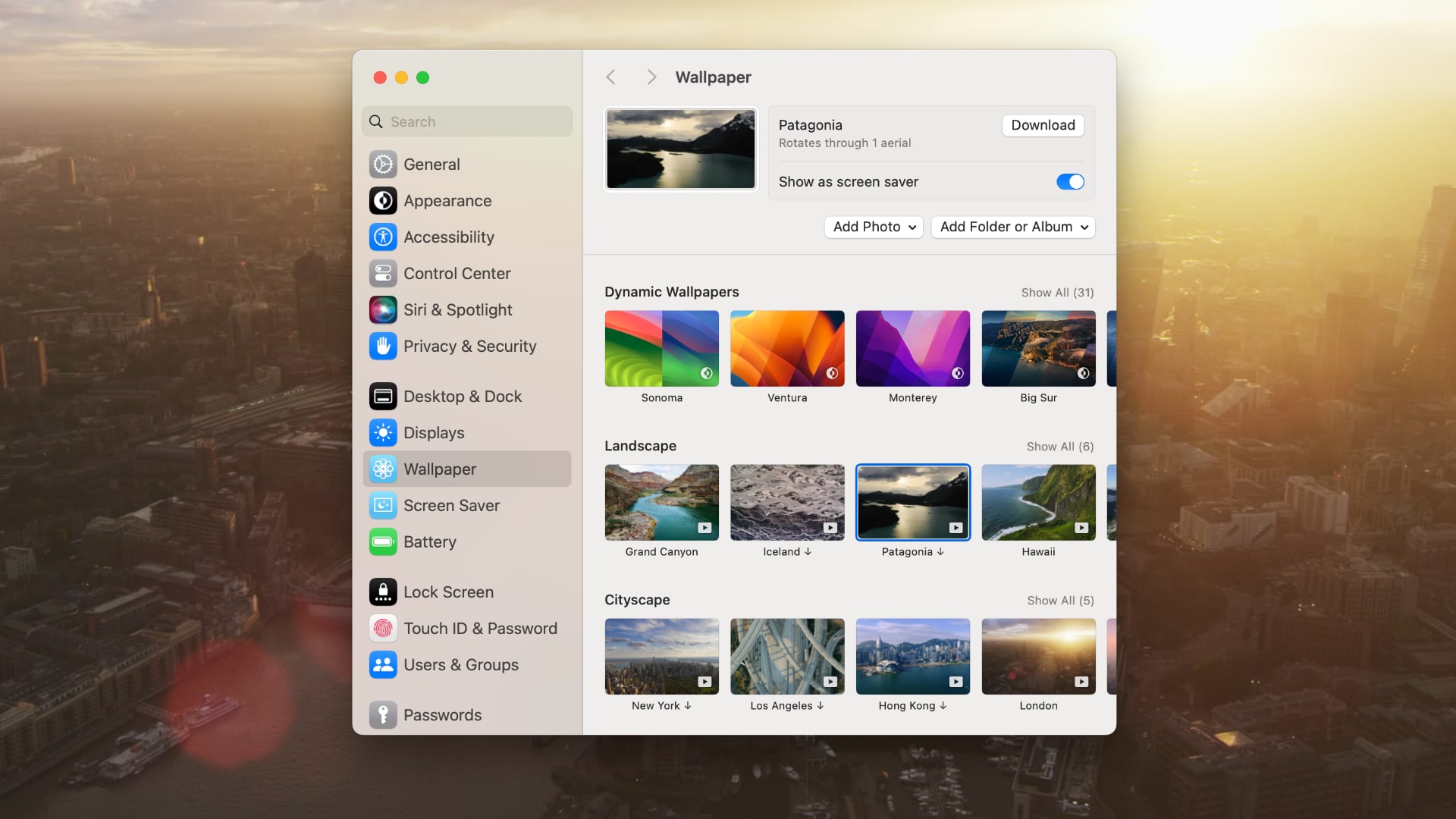Click the download arrow beside Los Angeles
1456x819 pixels.
coord(821,706)
